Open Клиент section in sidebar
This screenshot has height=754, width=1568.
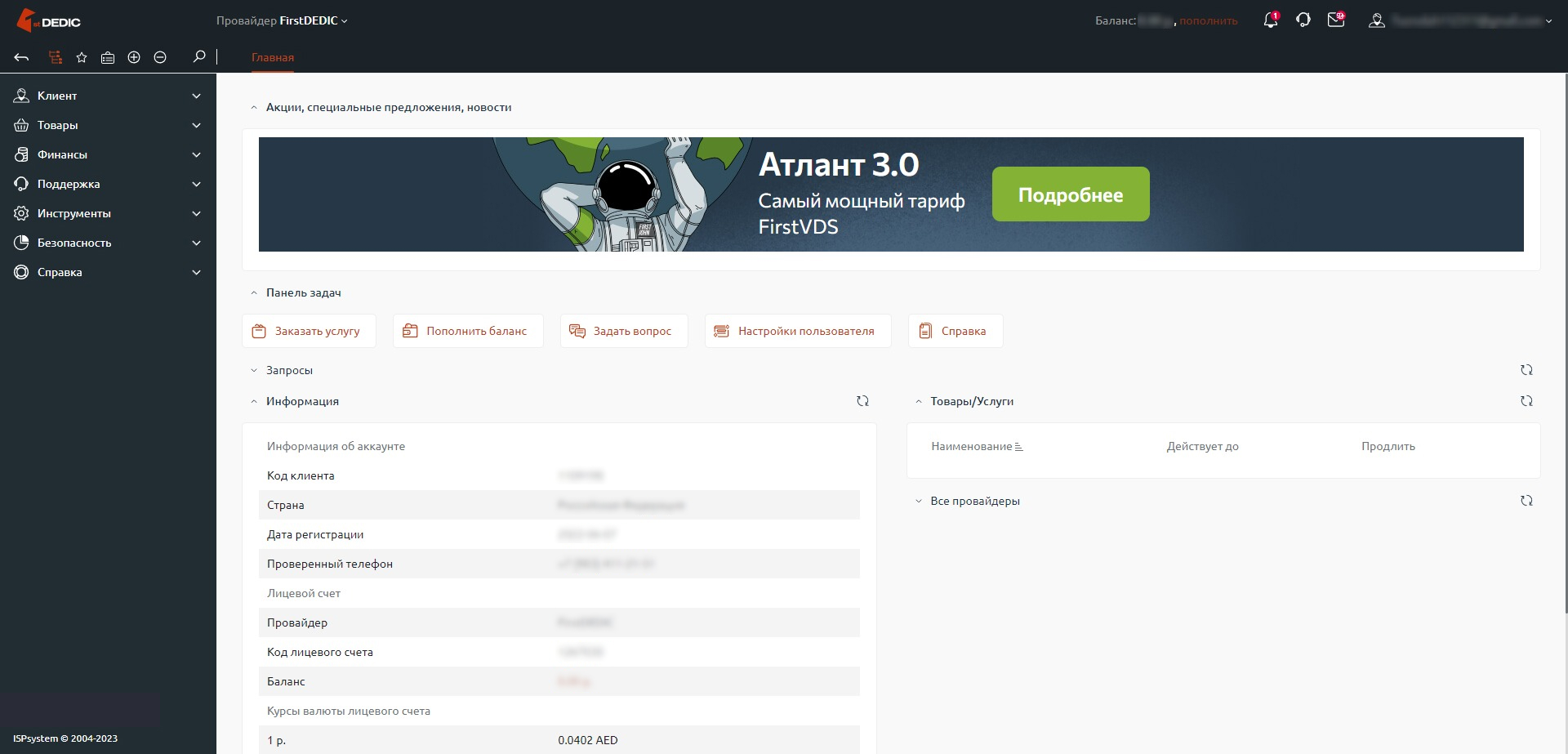(x=108, y=96)
